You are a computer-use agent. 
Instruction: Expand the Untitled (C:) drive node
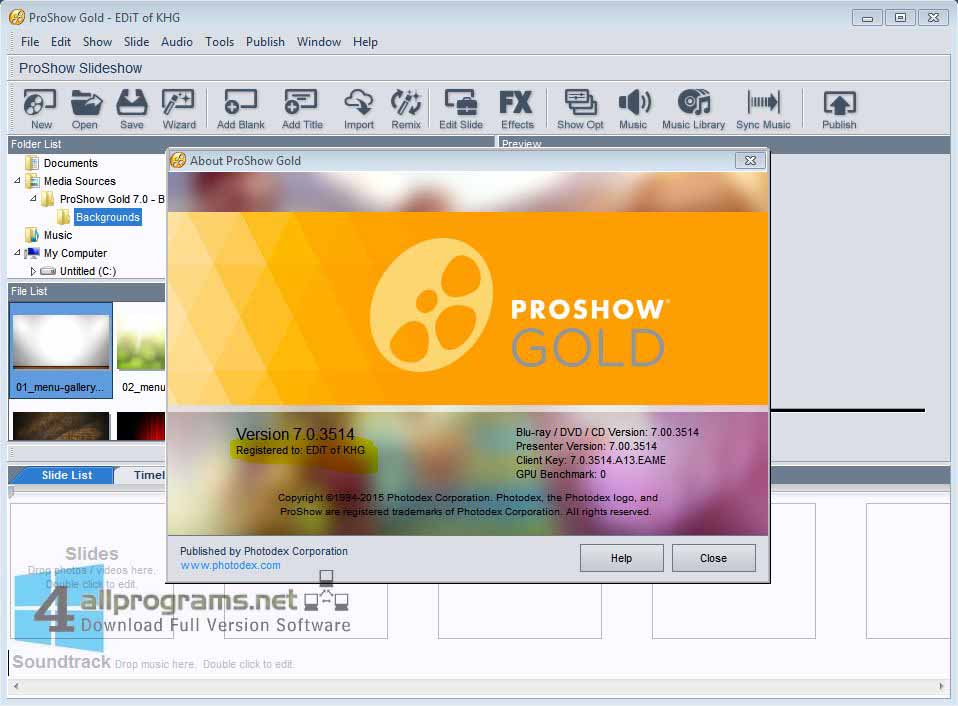(x=33, y=271)
